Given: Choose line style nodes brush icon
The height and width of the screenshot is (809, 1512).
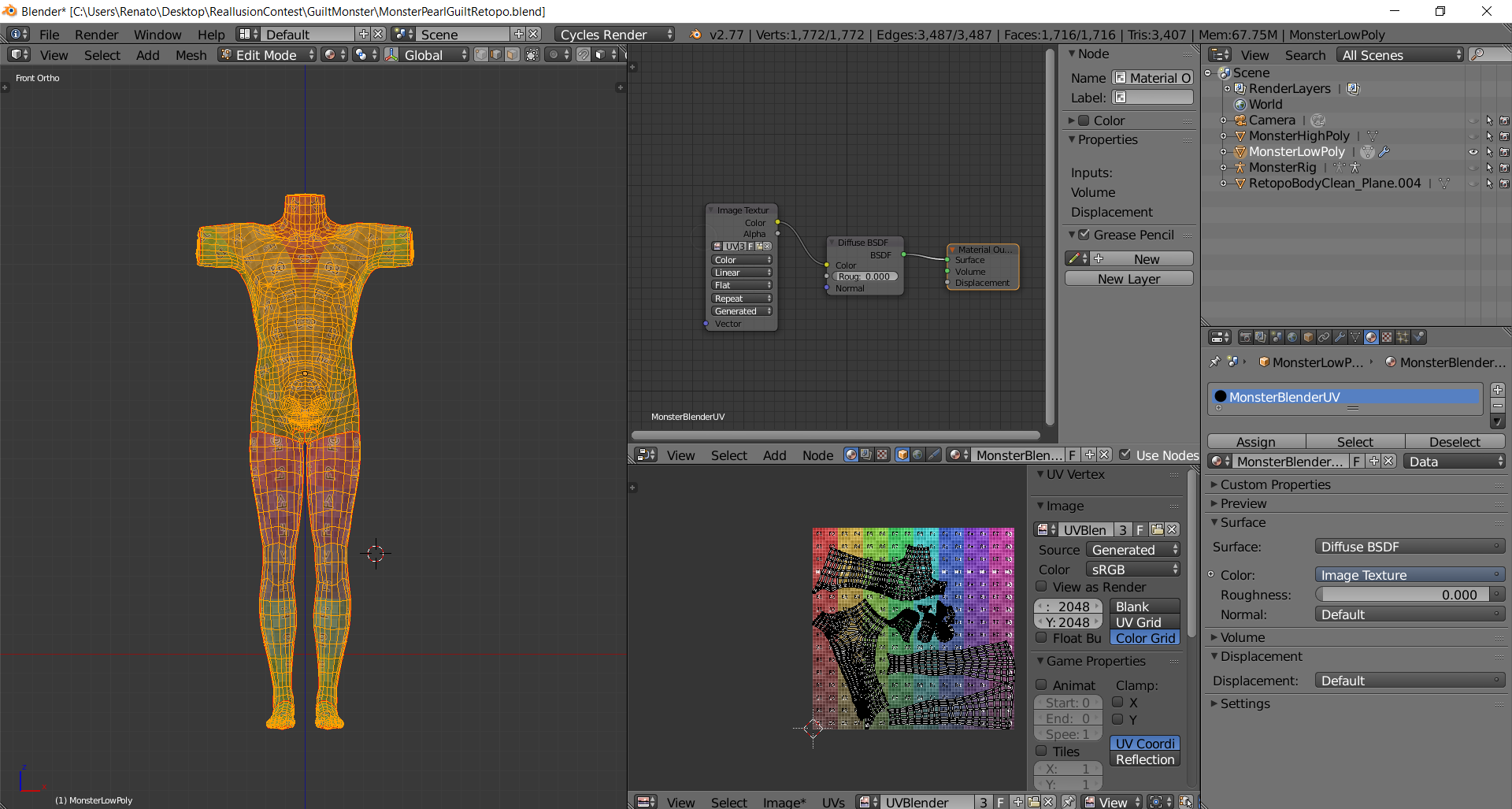Looking at the screenshot, I should pos(934,455).
